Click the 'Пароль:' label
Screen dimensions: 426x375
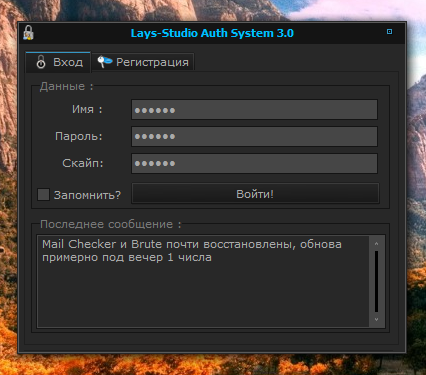tap(79, 136)
